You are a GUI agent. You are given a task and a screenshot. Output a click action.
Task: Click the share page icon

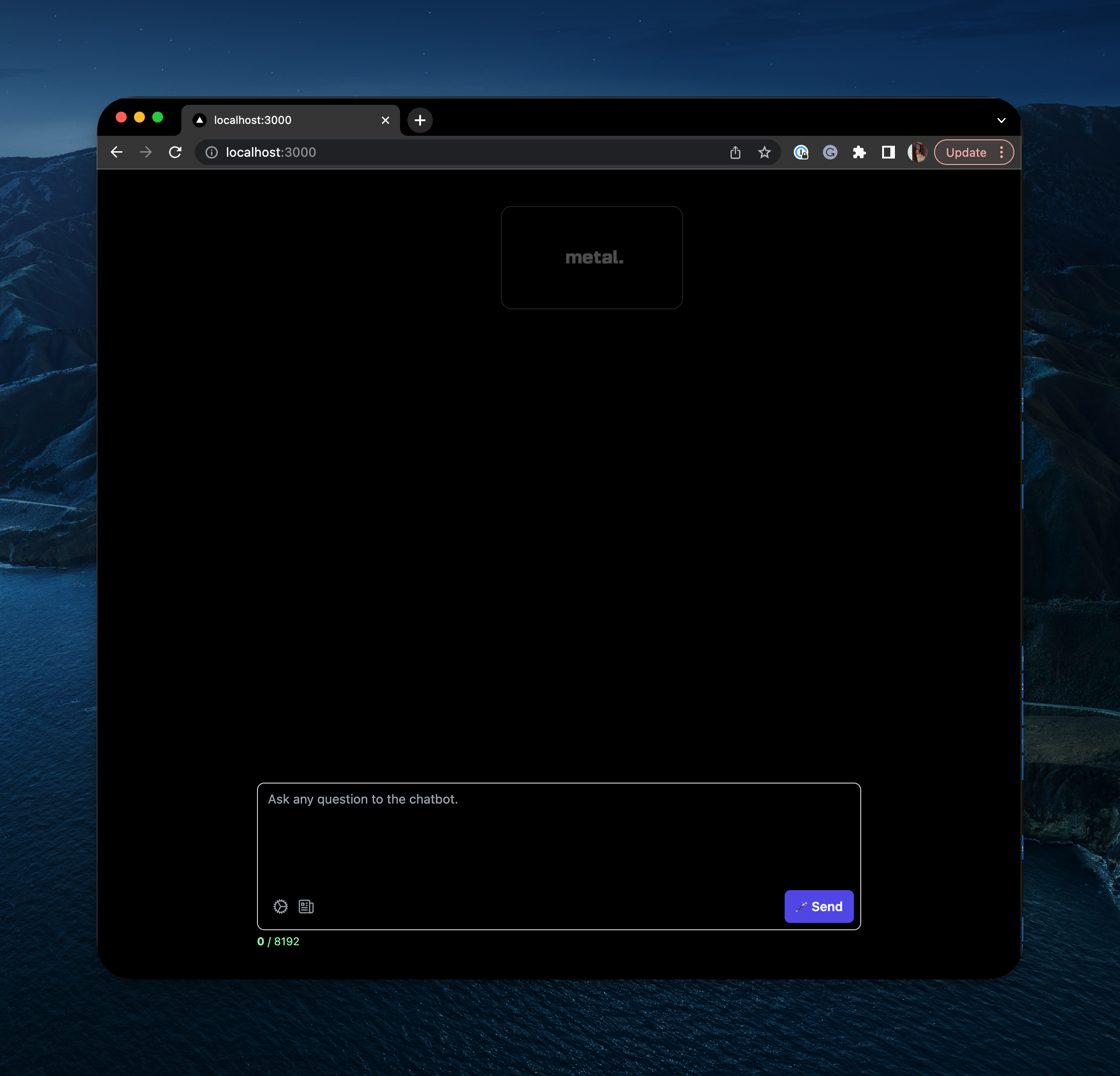pyautogui.click(x=735, y=152)
